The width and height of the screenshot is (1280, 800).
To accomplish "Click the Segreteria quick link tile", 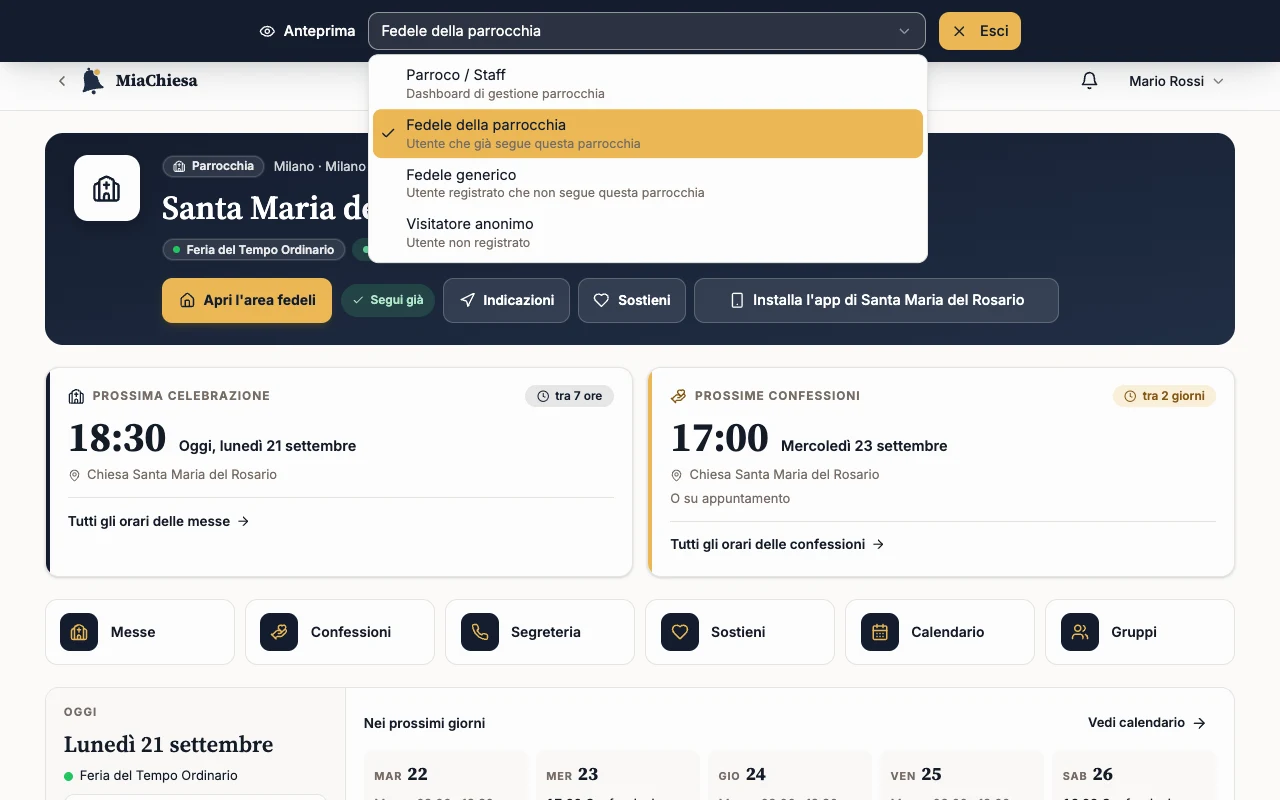I will (540, 632).
